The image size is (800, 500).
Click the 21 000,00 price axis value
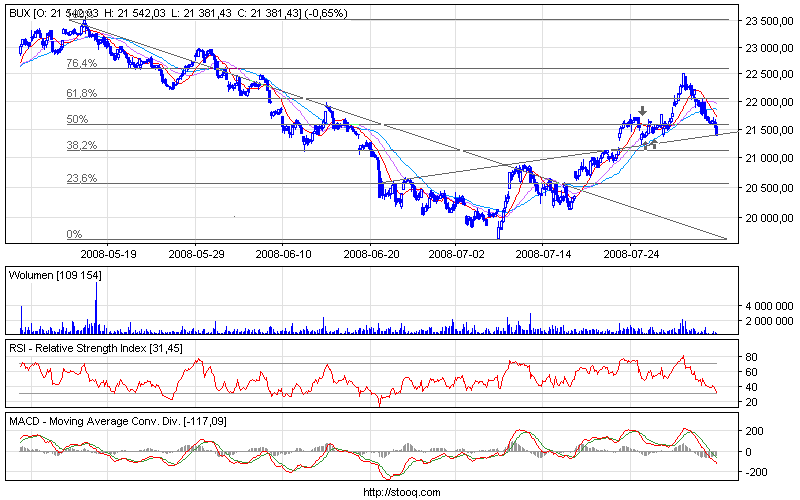tap(769, 158)
